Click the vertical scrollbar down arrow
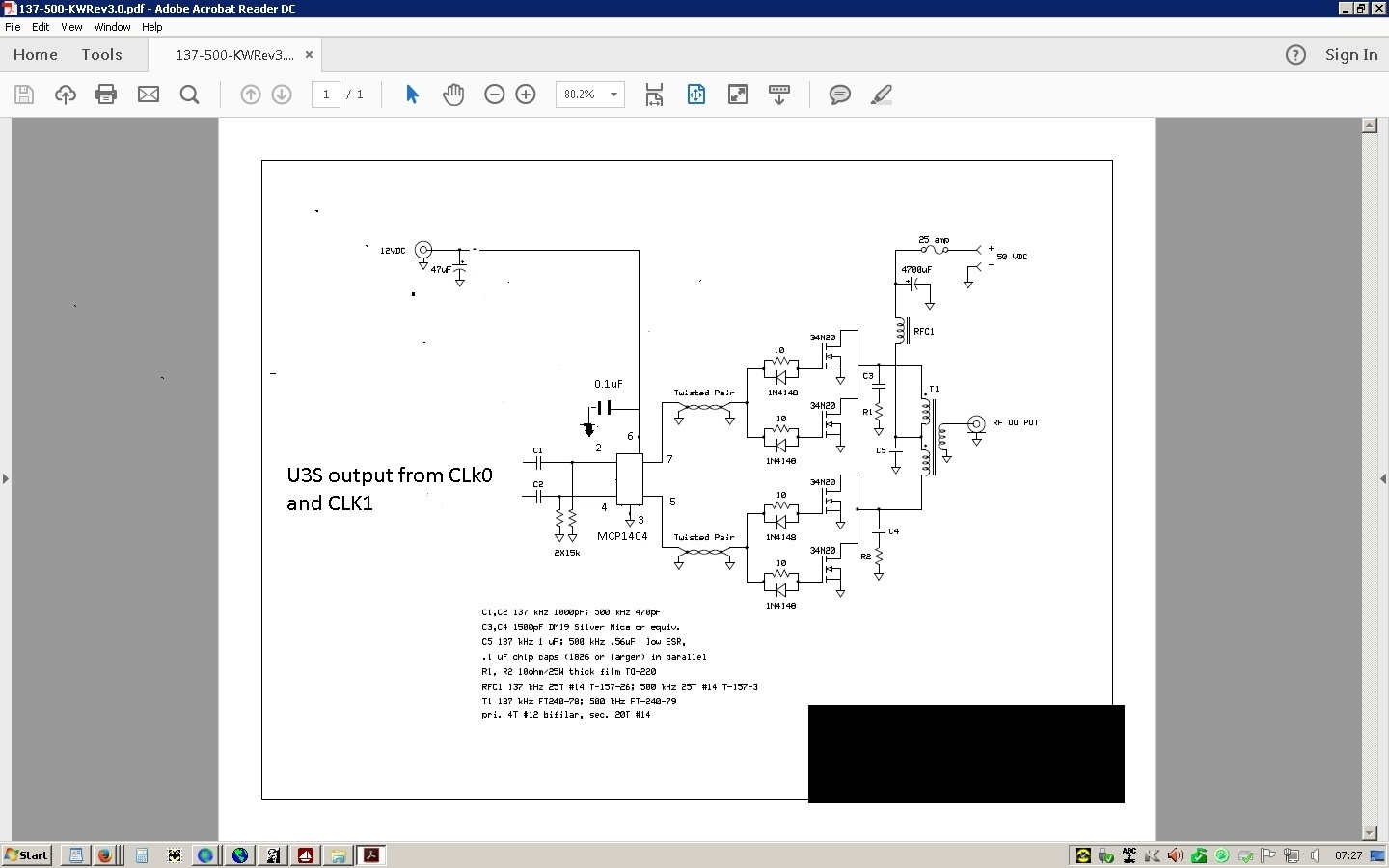Image resolution: width=1389 pixels, height=868 pixels. coord(1370,832)
